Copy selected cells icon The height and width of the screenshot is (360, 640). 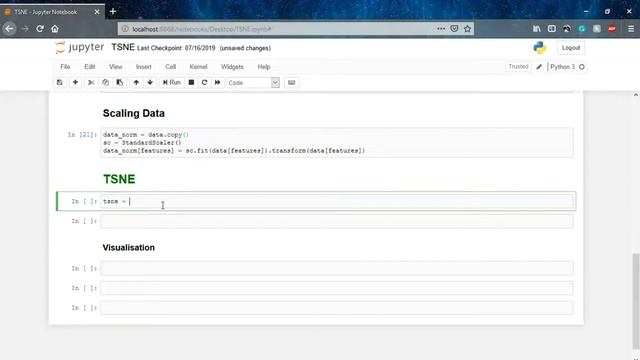(105, 82)
